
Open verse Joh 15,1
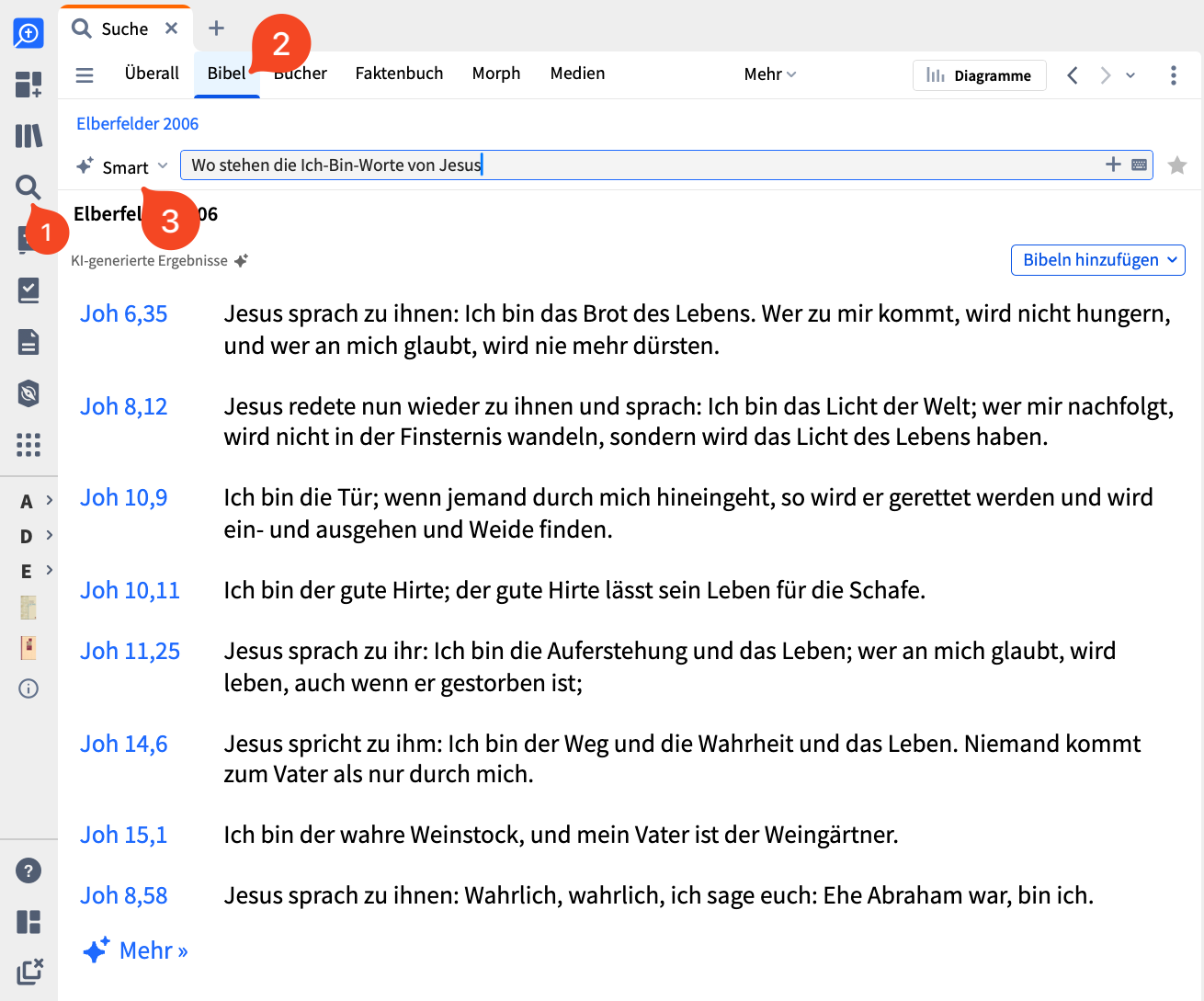click(x=123, y=835)
